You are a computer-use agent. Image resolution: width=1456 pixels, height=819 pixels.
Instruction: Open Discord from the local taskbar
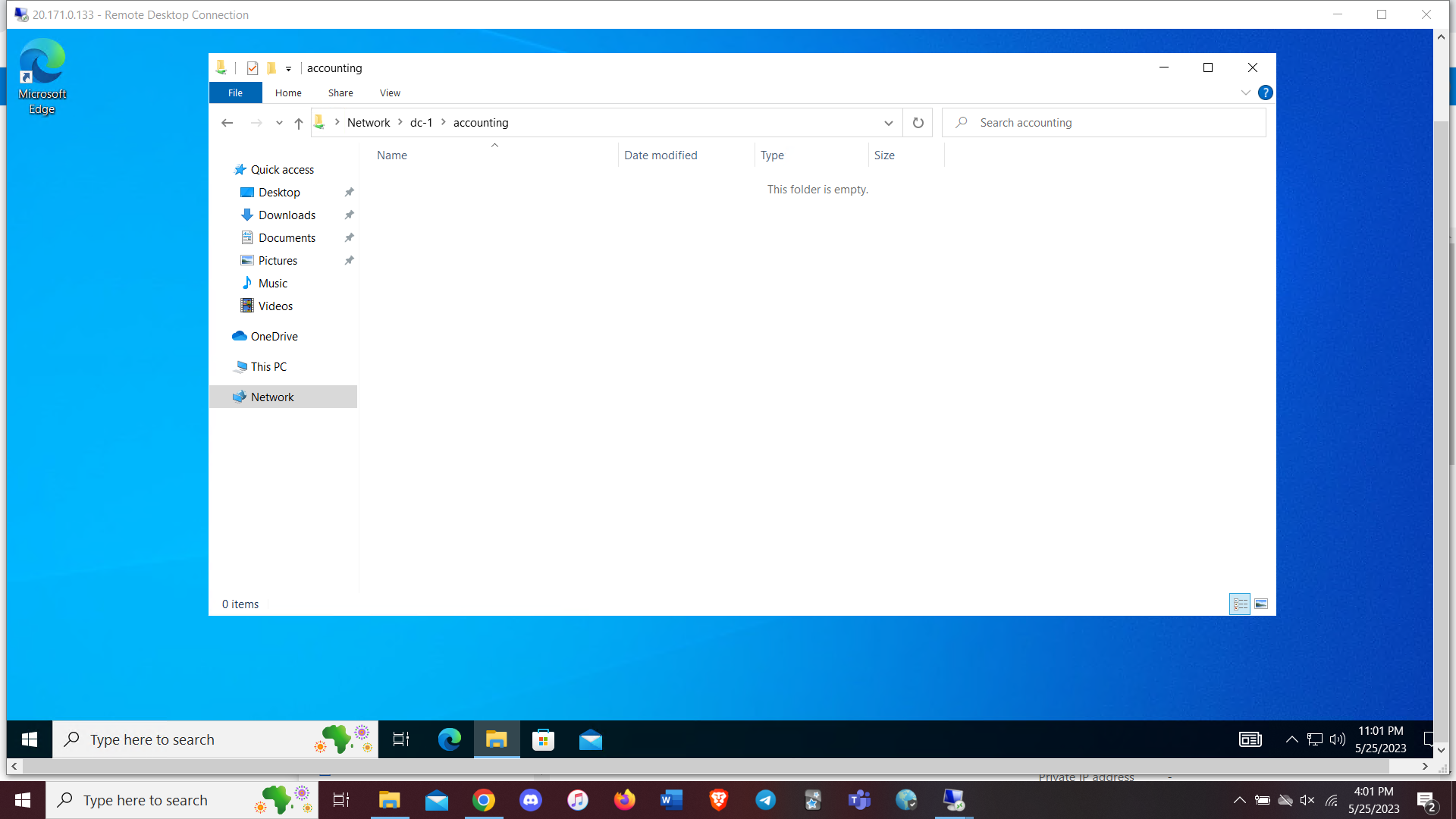(531, 800)
